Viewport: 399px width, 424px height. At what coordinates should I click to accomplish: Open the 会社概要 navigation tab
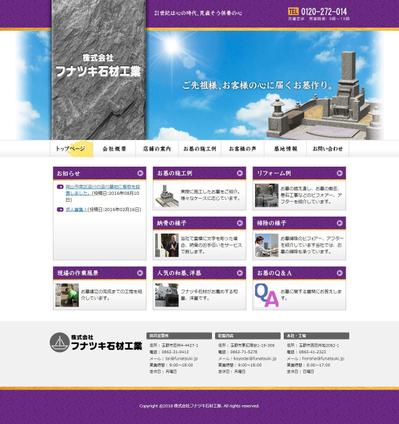(114, 149)
